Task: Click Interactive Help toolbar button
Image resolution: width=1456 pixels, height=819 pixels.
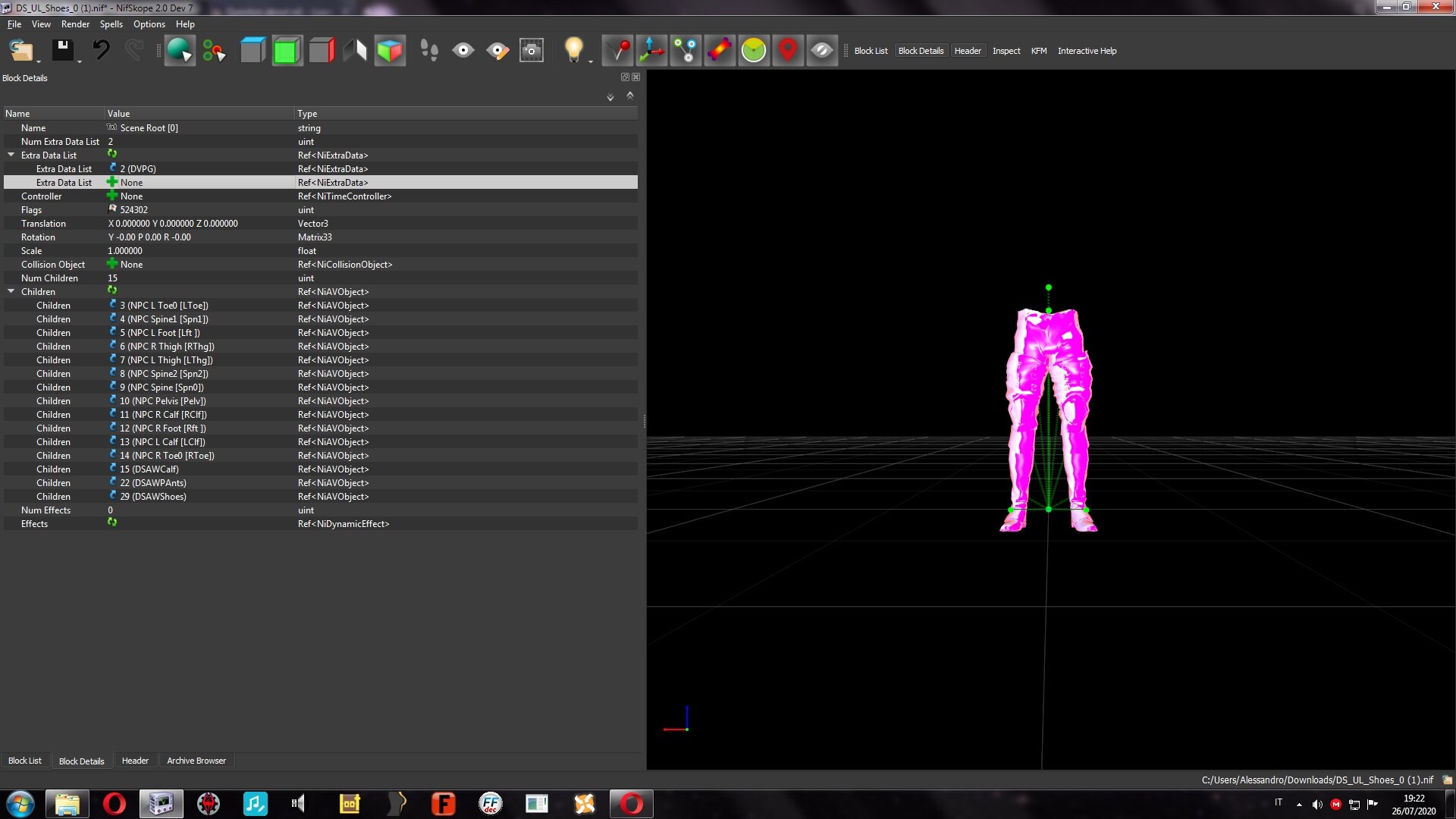Action: click(x=1087, y=51)
